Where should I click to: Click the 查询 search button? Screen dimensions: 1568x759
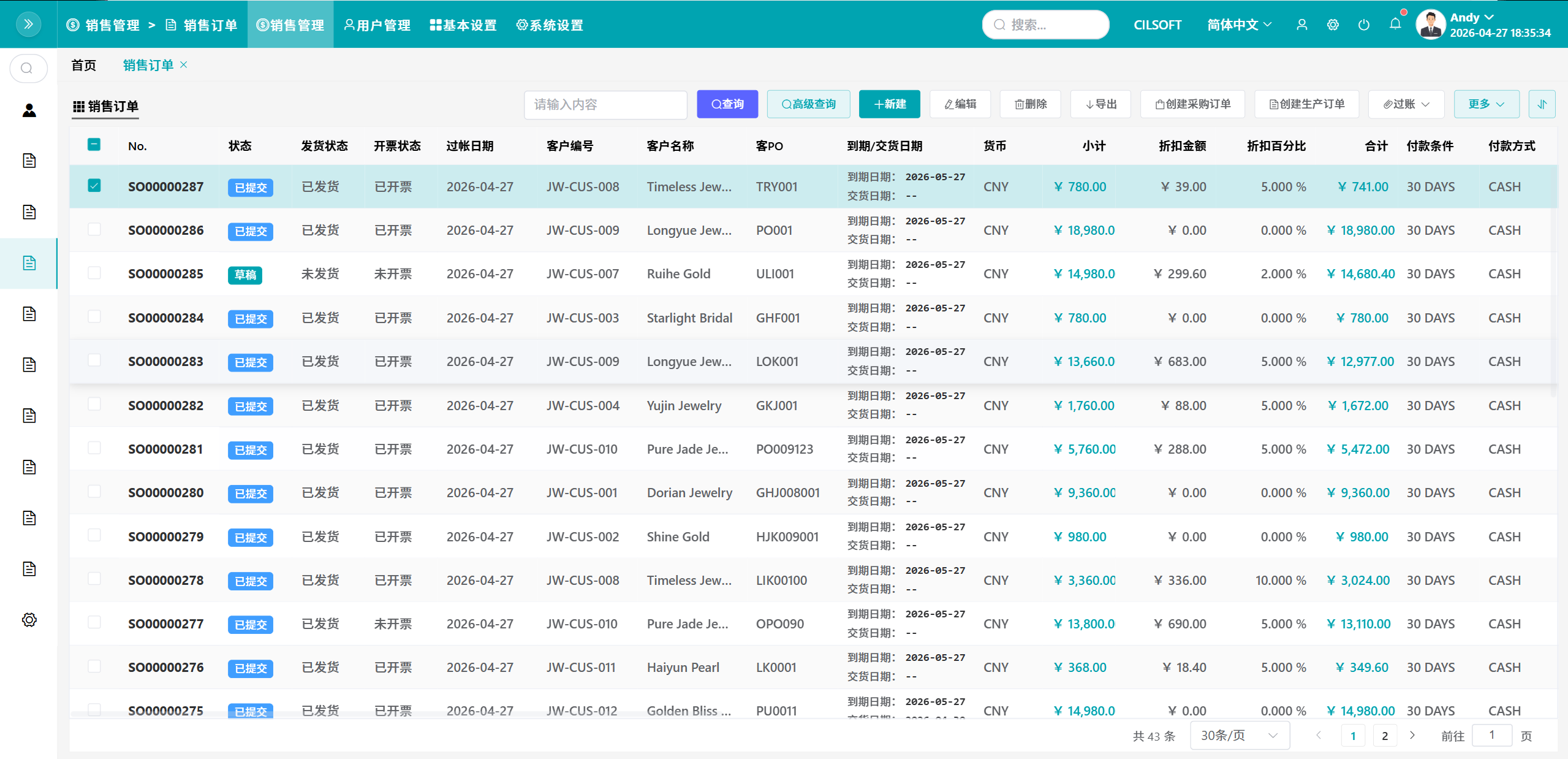pos(727,104)
